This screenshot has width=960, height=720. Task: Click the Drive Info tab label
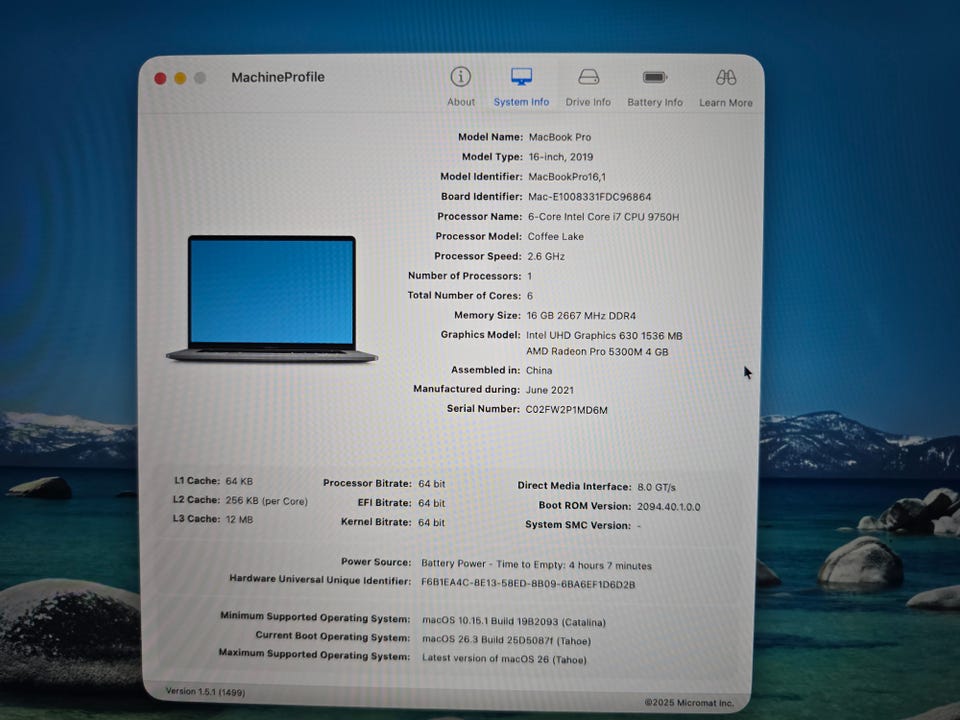pyautogui.click(x=588, y=102)
